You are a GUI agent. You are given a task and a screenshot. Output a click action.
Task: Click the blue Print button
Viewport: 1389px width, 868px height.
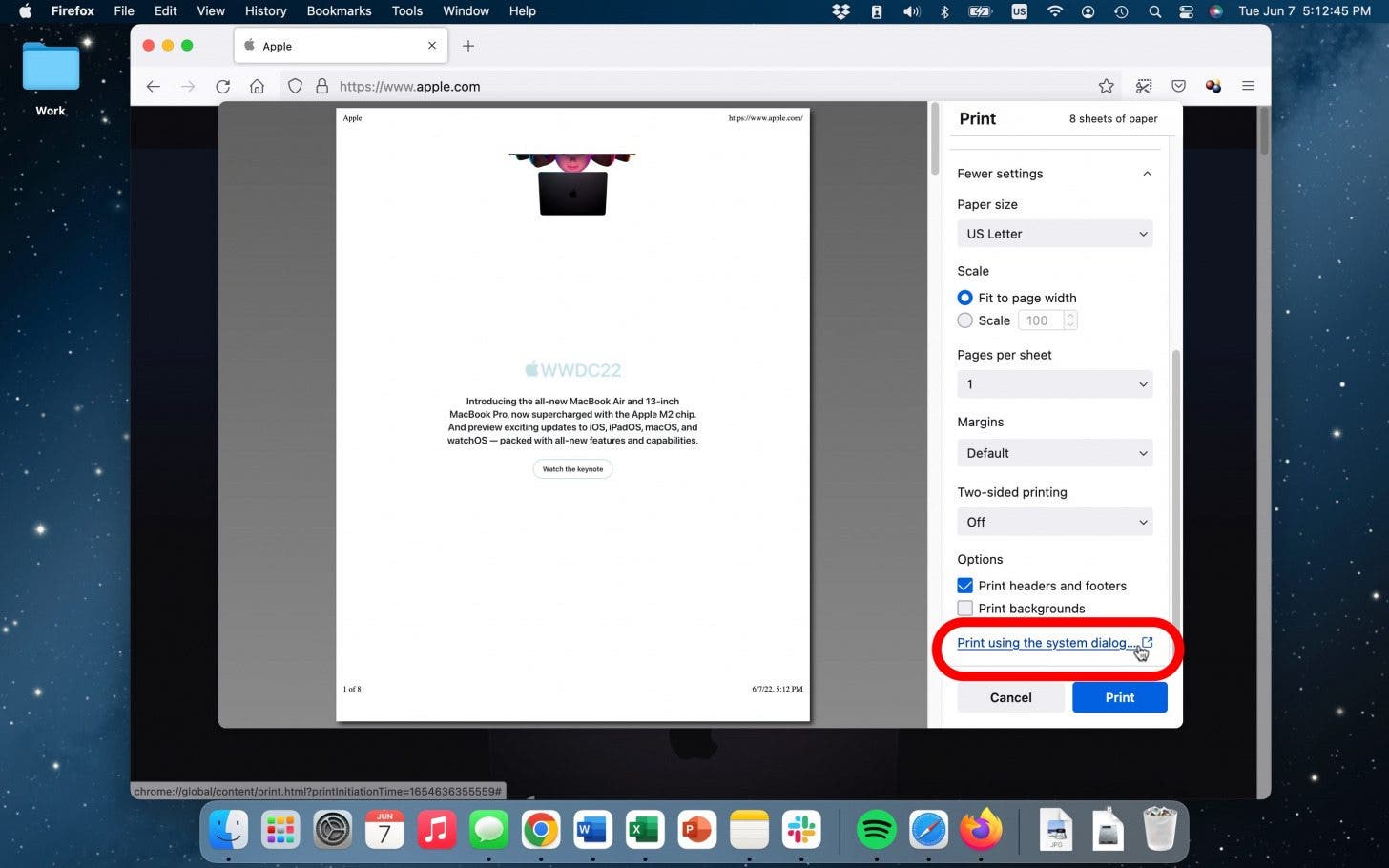[1119, 697]
